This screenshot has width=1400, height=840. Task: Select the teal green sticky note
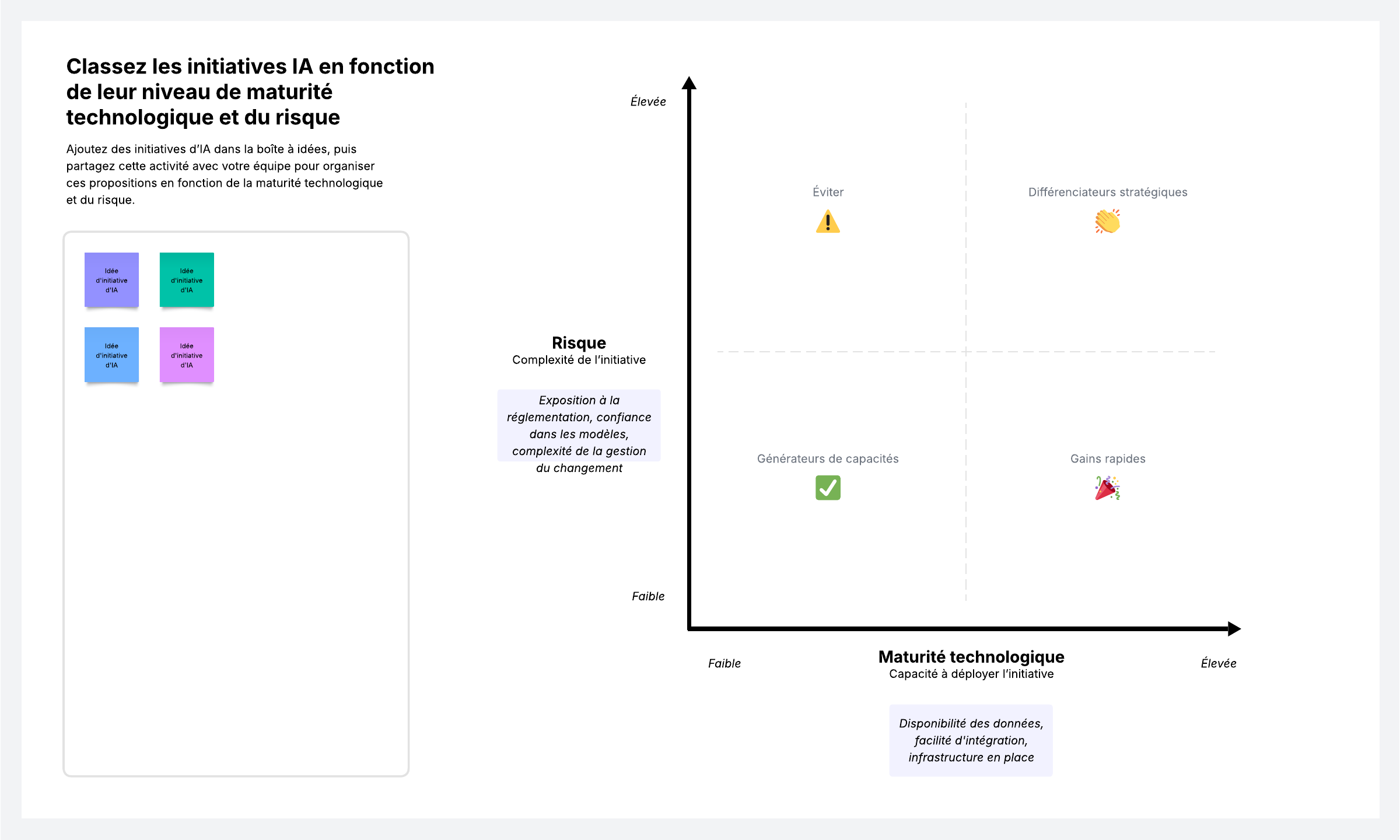pyautogui.click(x=187, y=280)
